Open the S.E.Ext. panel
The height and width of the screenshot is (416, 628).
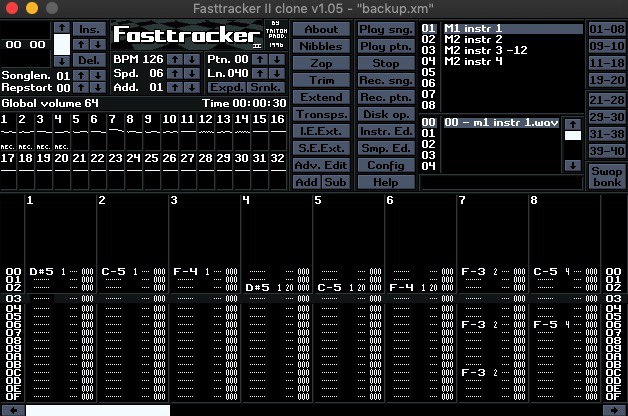[x=321, y=148]
